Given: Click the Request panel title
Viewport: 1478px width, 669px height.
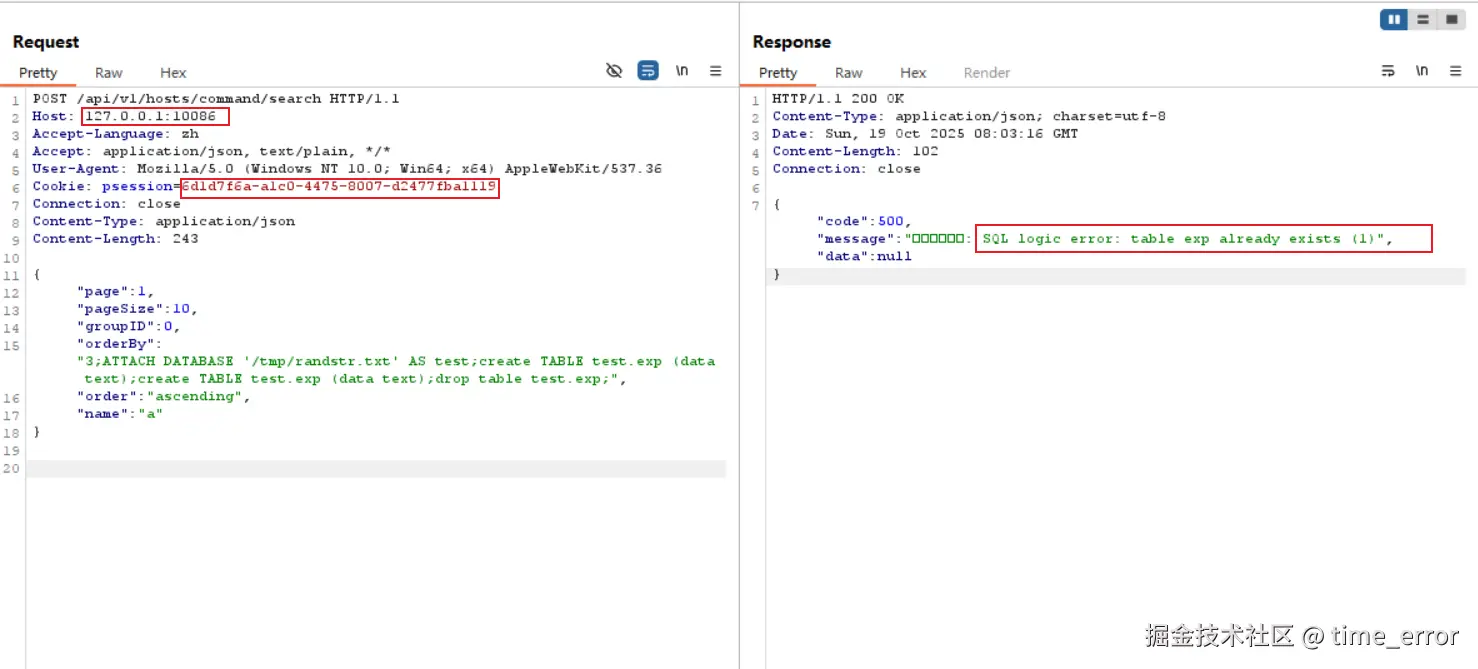Looking at the screenshot, I should point(46,42).
